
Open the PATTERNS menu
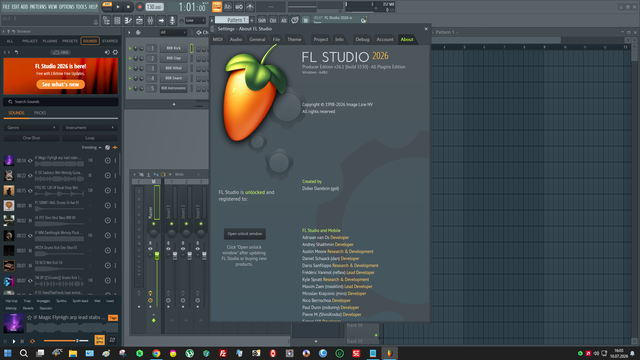(38, 7)
